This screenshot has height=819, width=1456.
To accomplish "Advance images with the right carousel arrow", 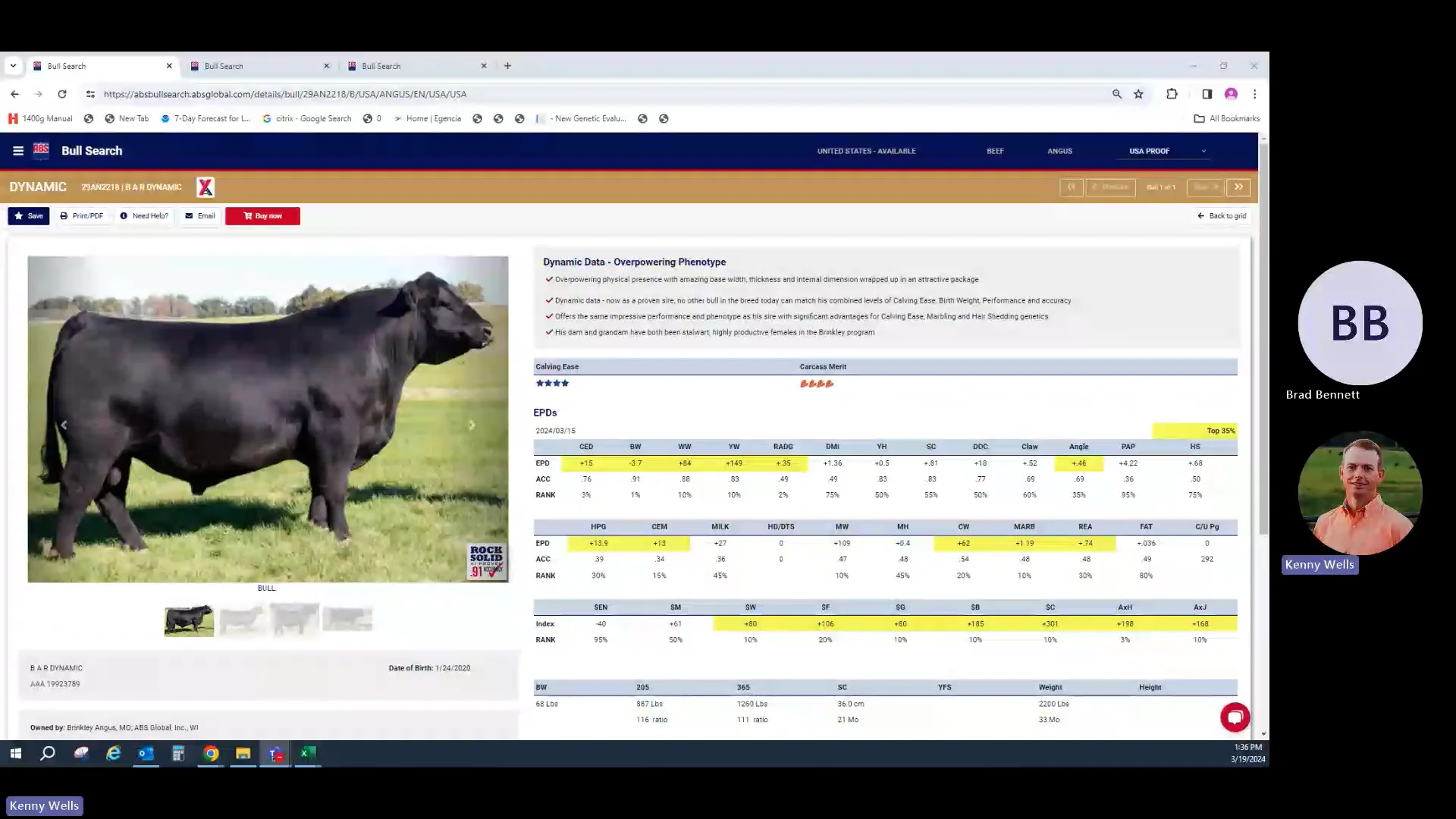I will 472,425.
